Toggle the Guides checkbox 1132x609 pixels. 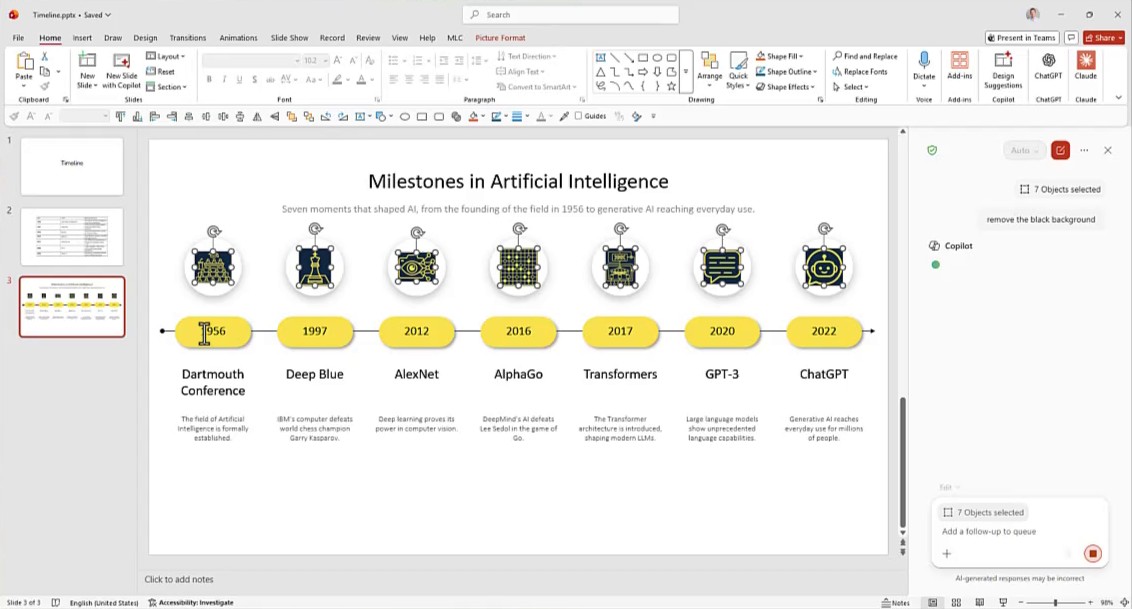click(591, 115)
